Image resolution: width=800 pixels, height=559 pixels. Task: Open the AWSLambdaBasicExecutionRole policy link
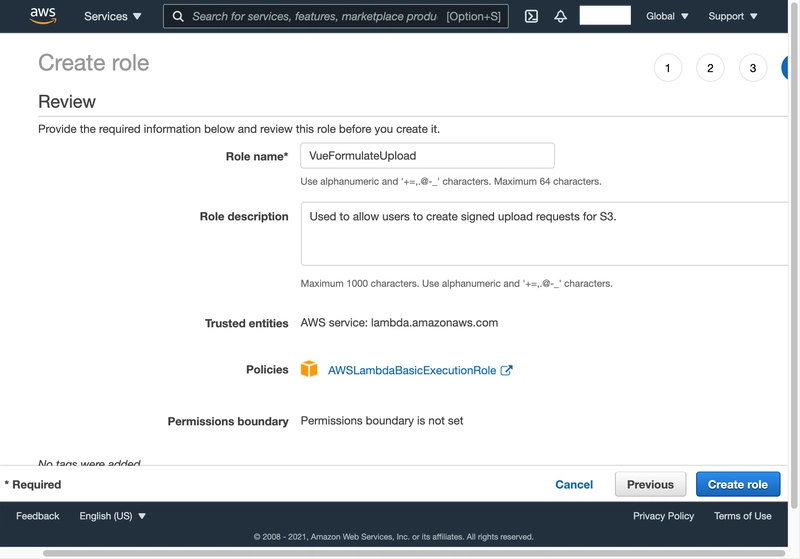(x=412, y=370)
